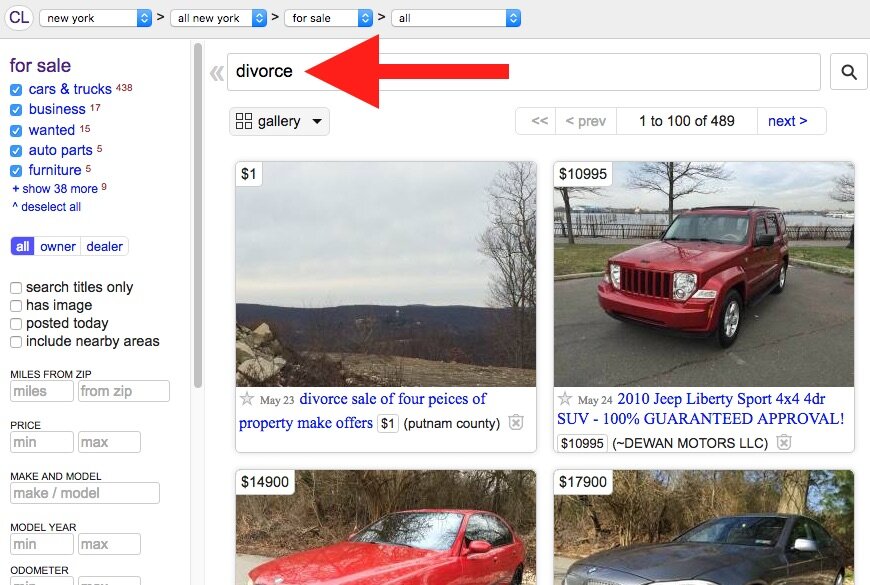
Task: Star the Jeep Liberty listing
Action: click(566, 397)
